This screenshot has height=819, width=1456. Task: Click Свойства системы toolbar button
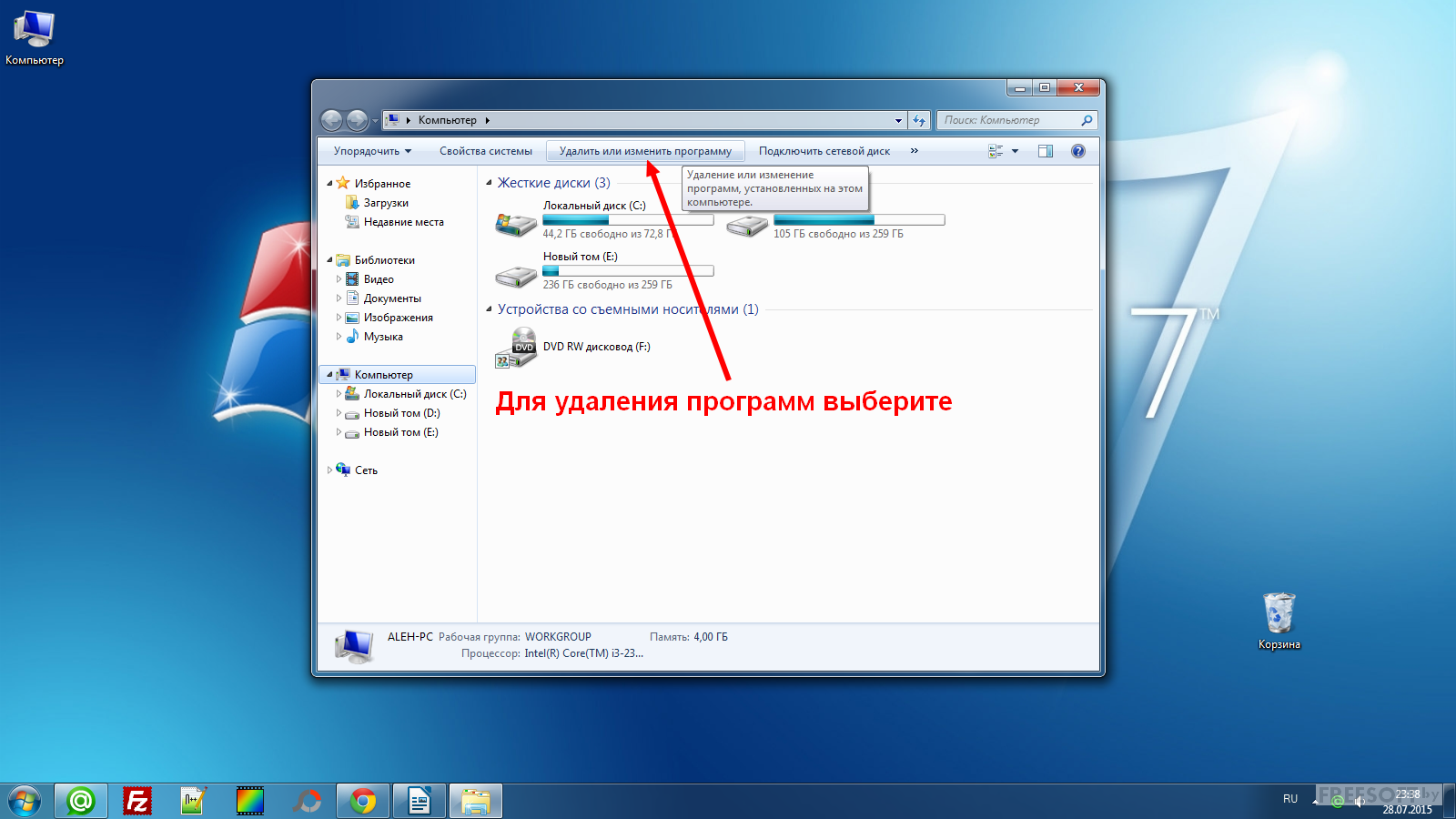coord(485,151)
